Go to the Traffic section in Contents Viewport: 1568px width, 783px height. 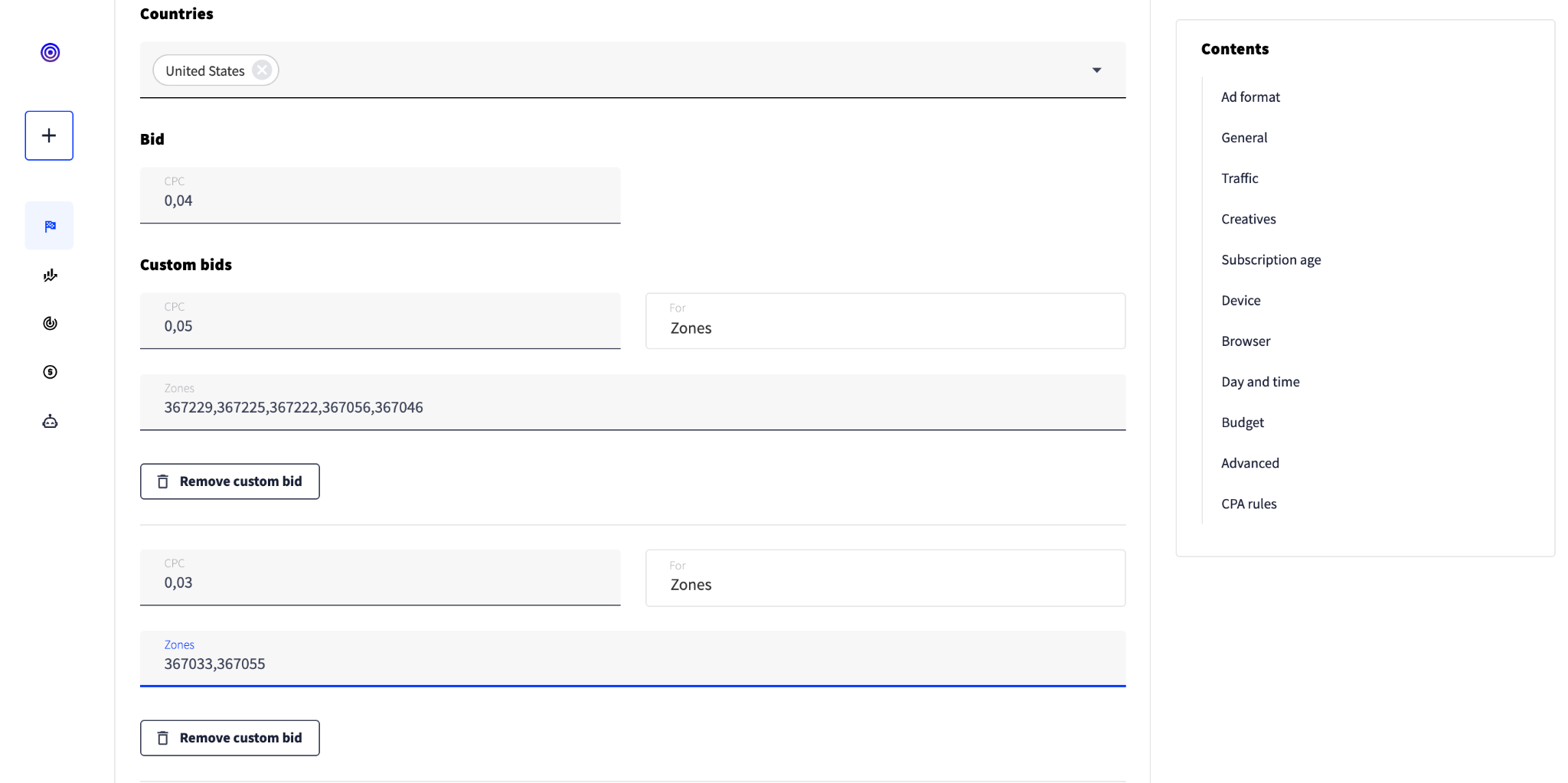click(1240, 178)
